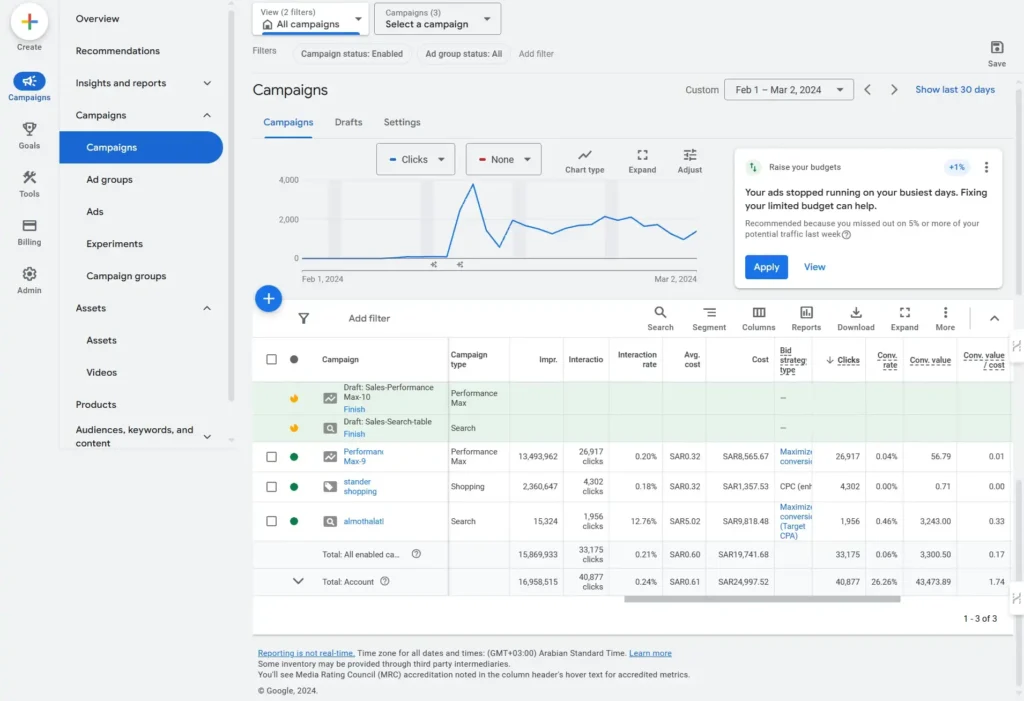1024x701 pixels.
Task: Check the stander shopping row checkbox
Action: pos(271,487)
